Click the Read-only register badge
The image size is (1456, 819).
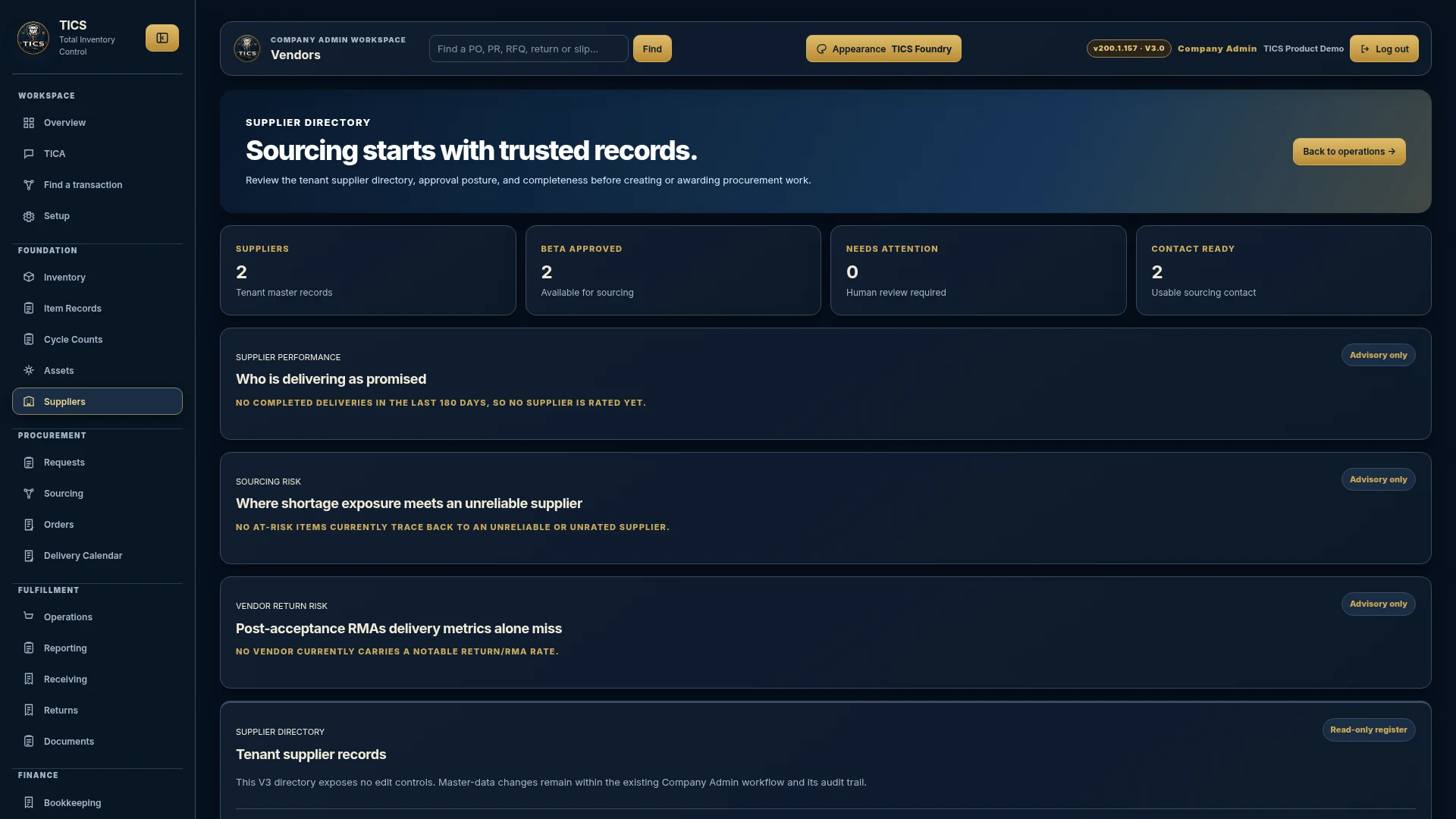pyautogui.click(x=1369, y=730)
